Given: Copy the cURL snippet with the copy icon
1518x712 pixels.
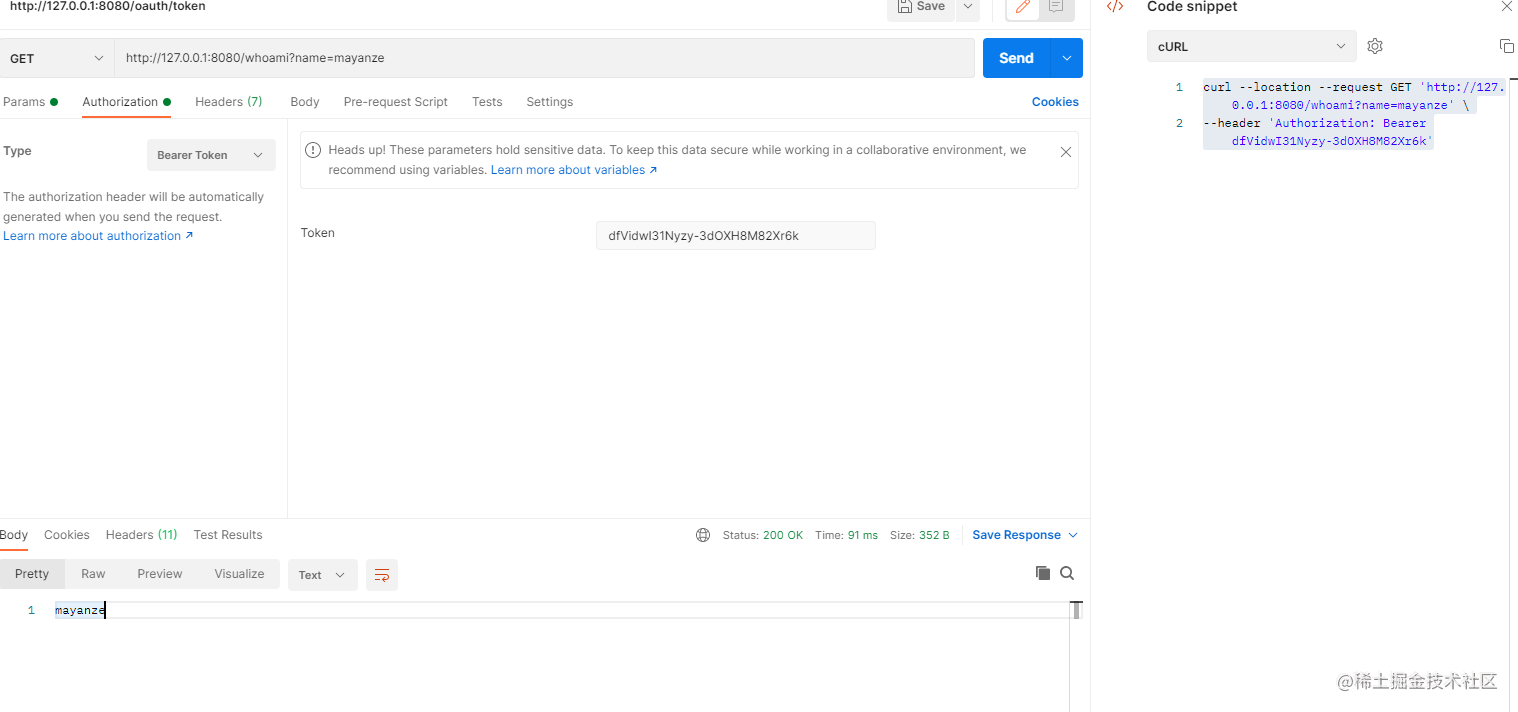Looking at the screenshot, I should tap(1506, 45).
